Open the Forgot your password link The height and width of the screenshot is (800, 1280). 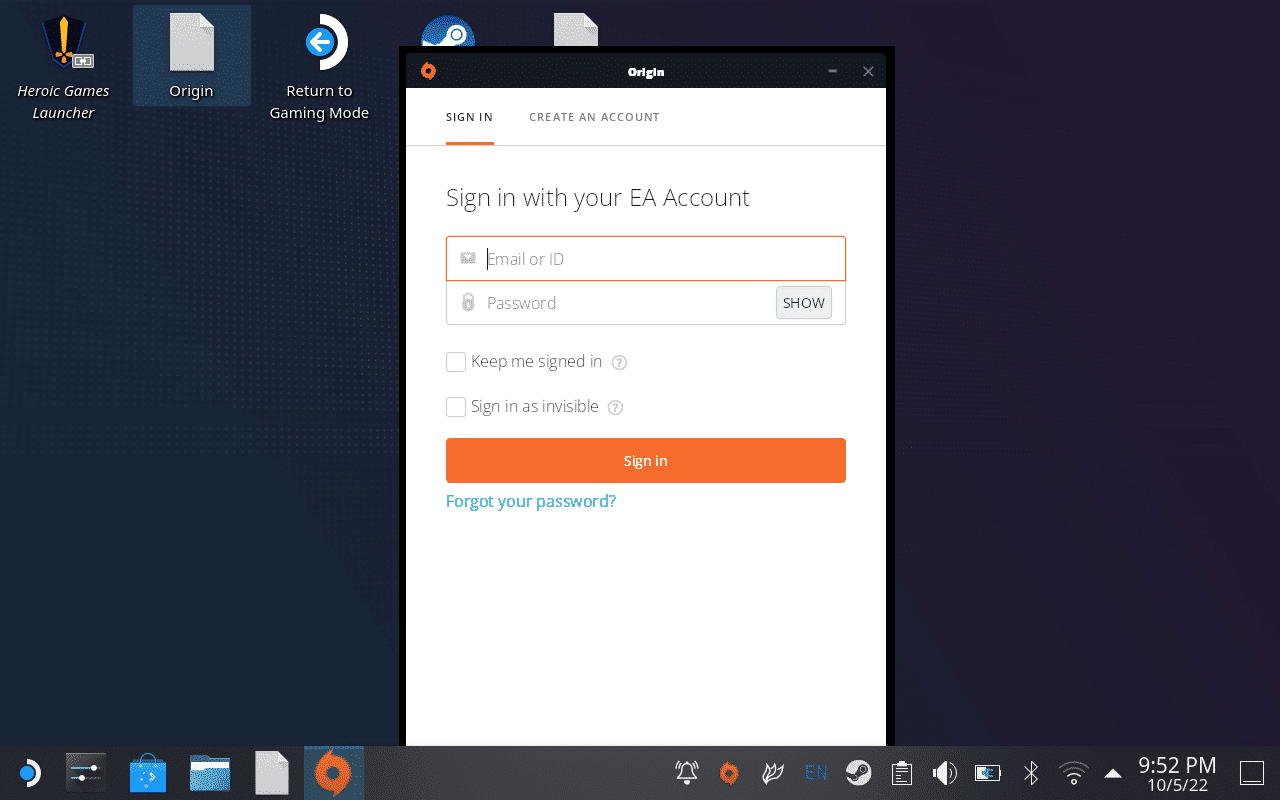pos(531,501)
